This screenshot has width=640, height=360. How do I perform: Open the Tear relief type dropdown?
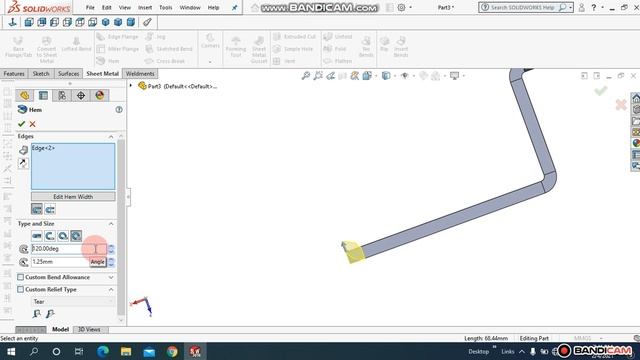pos(73,302)
